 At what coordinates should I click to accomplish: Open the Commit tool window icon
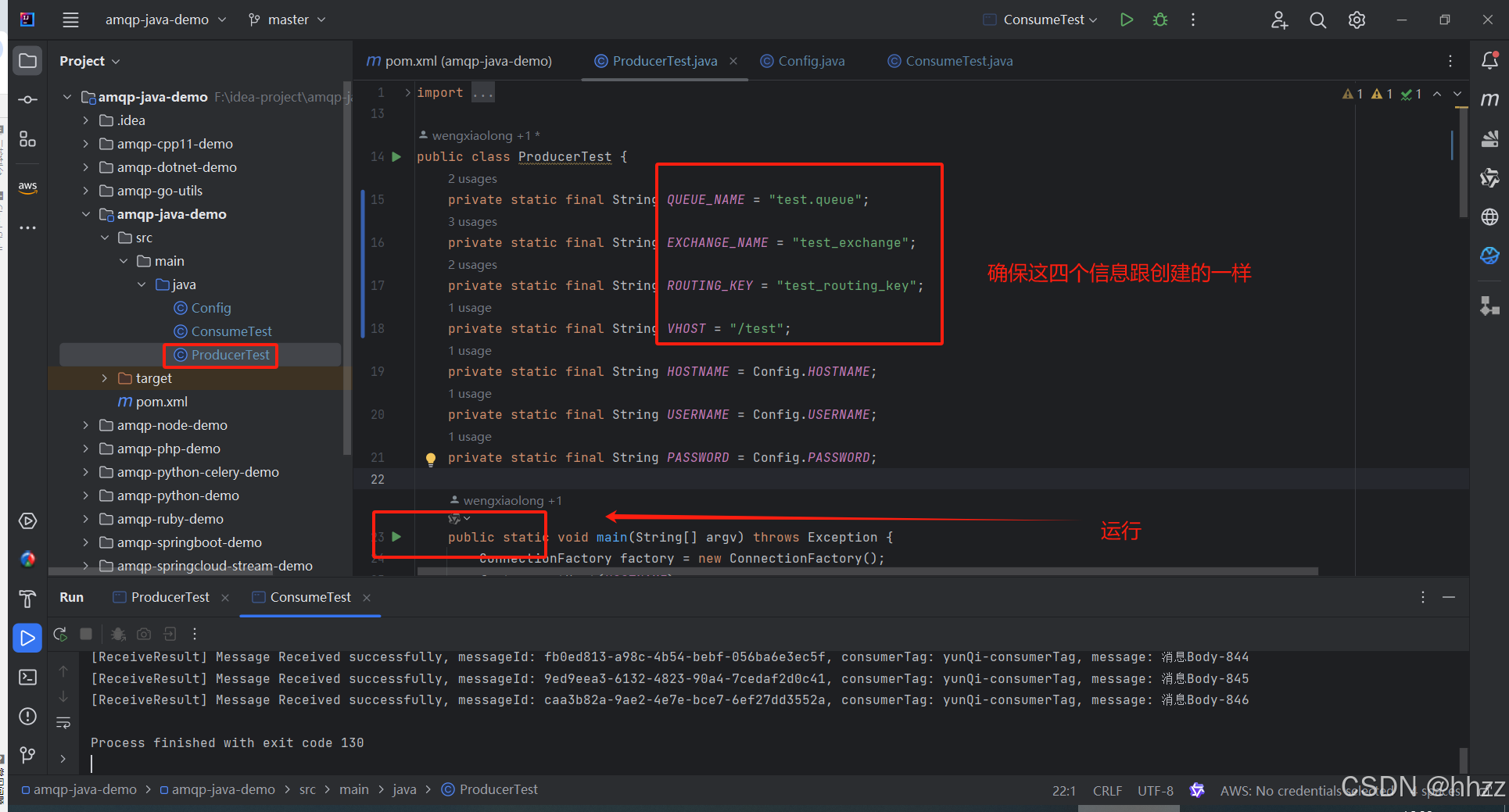(x=27, y=99)
